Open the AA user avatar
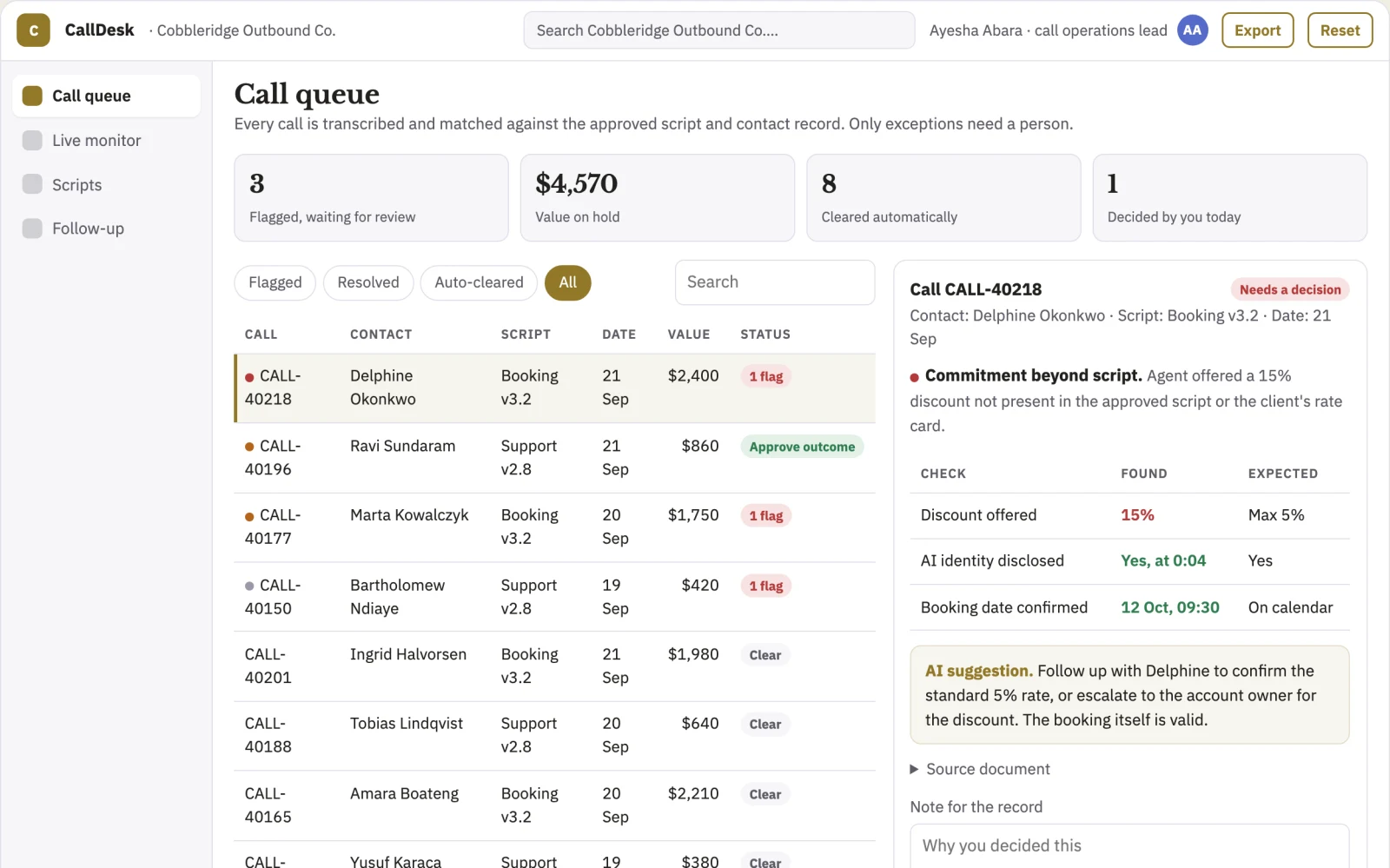 1192,30
